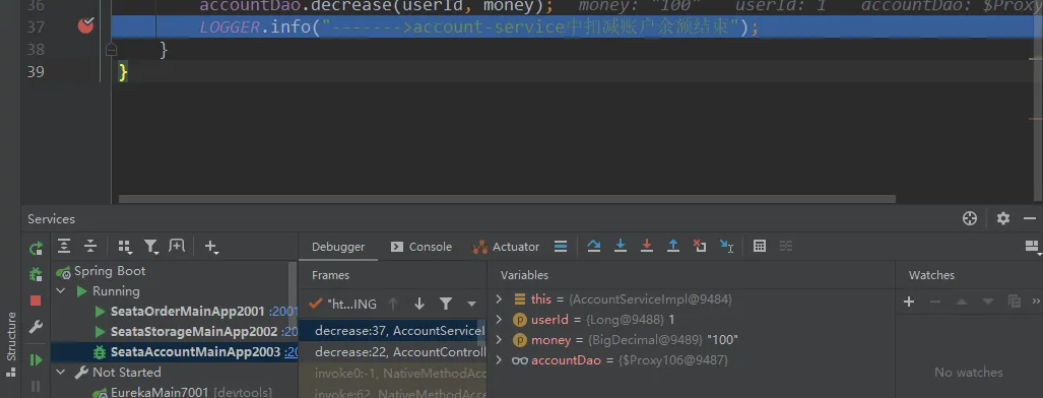The width and height of the screenshot is (1043, 398).
Task: Open the wrench settings icon in the Services sidebar
Action: 36,327
